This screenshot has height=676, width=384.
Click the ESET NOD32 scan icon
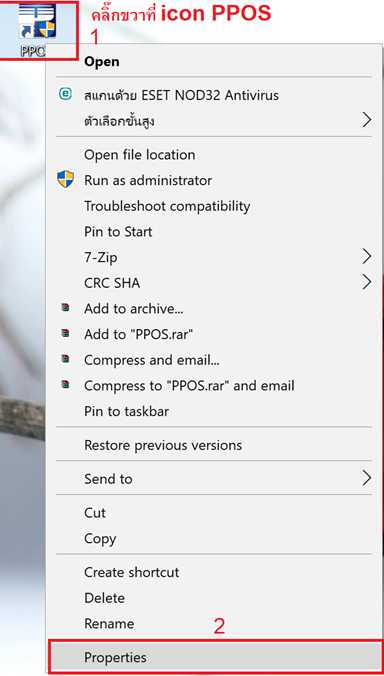click(x=65, y=94)
